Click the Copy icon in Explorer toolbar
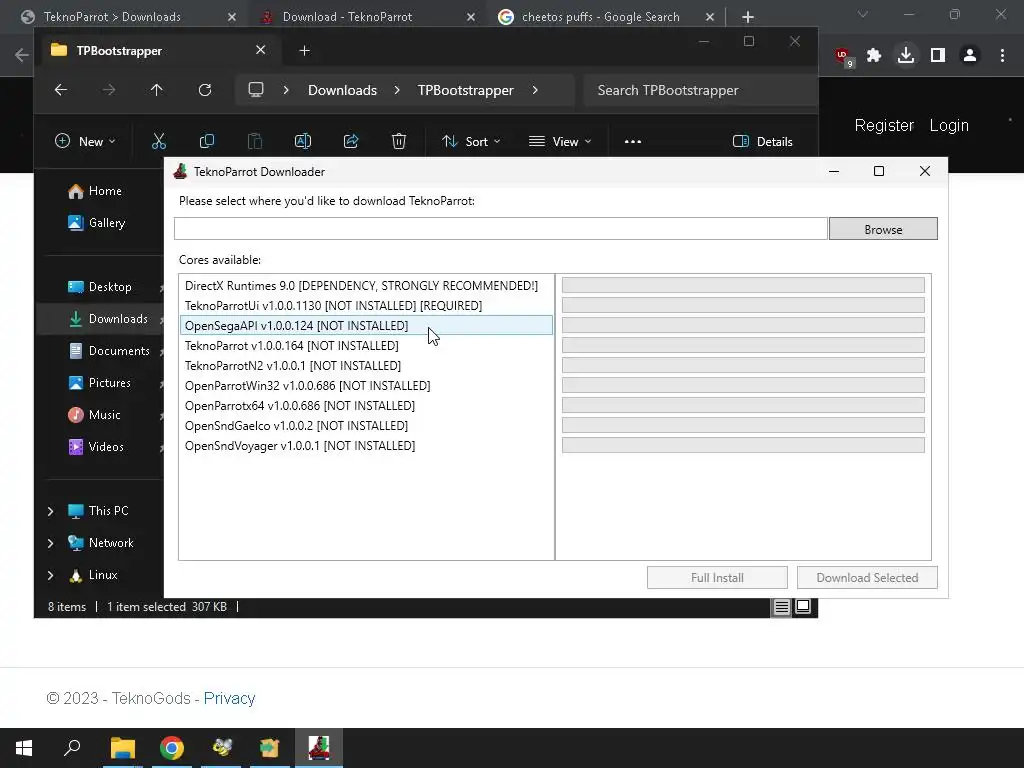The image size is (1024, 768). click(207, 141)
